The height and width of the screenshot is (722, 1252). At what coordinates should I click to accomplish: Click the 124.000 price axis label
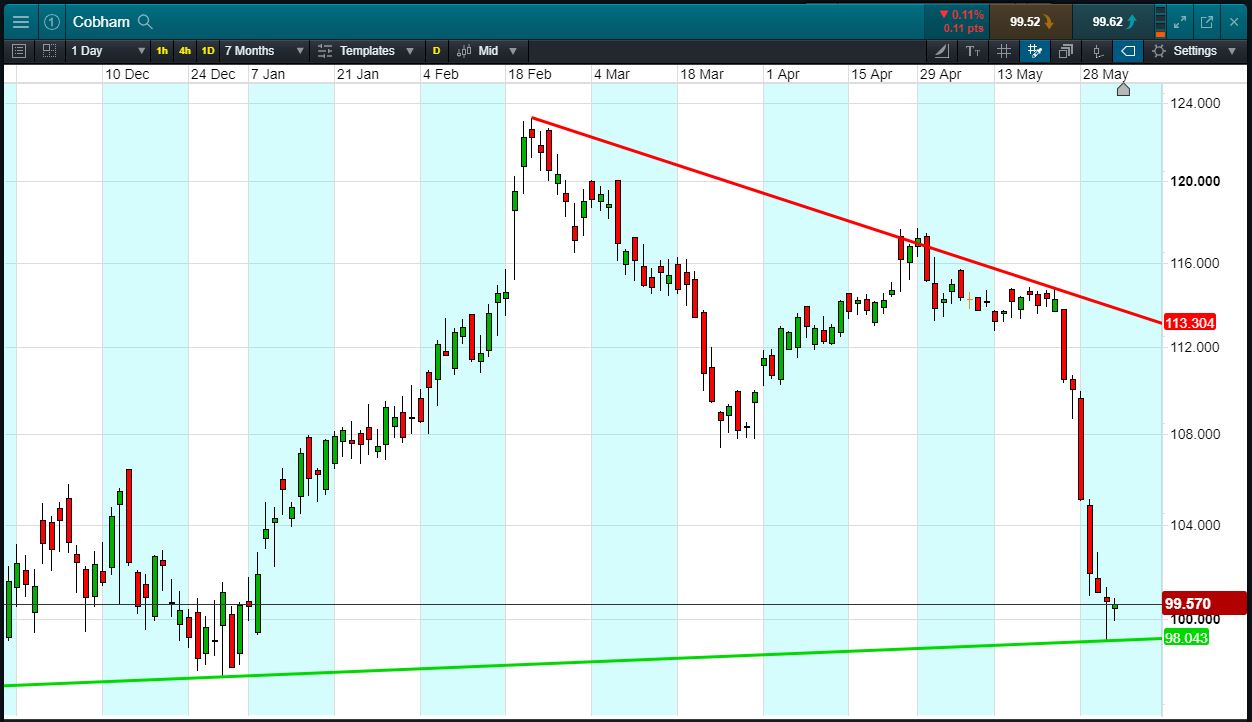(x=1194, y=102)
